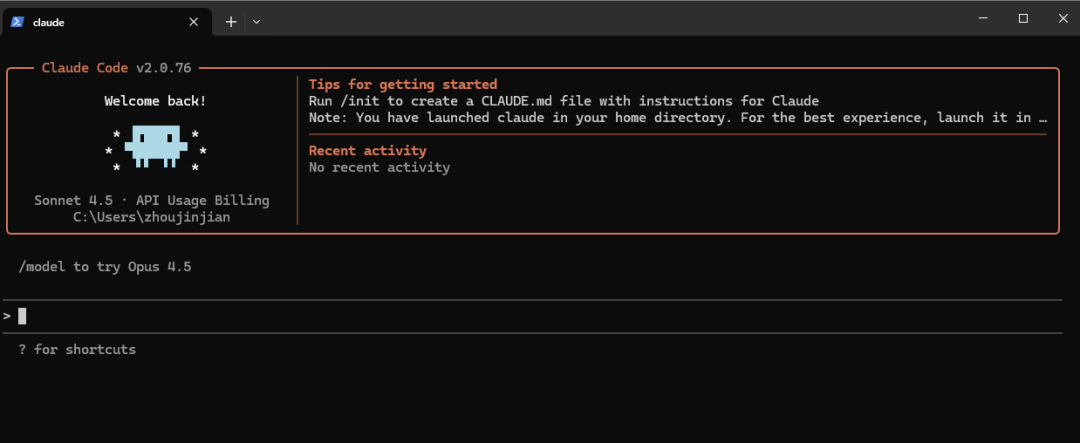Image resolution: width=1080 pixels, height=443 pixels.
Task: Open a new tab with the plus button
Action: 231,21
